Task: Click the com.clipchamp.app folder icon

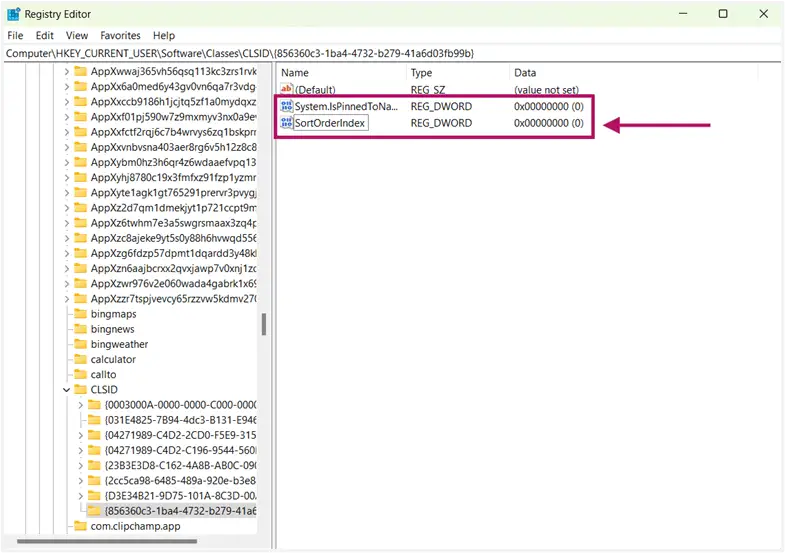Action: tap(80, 526)
